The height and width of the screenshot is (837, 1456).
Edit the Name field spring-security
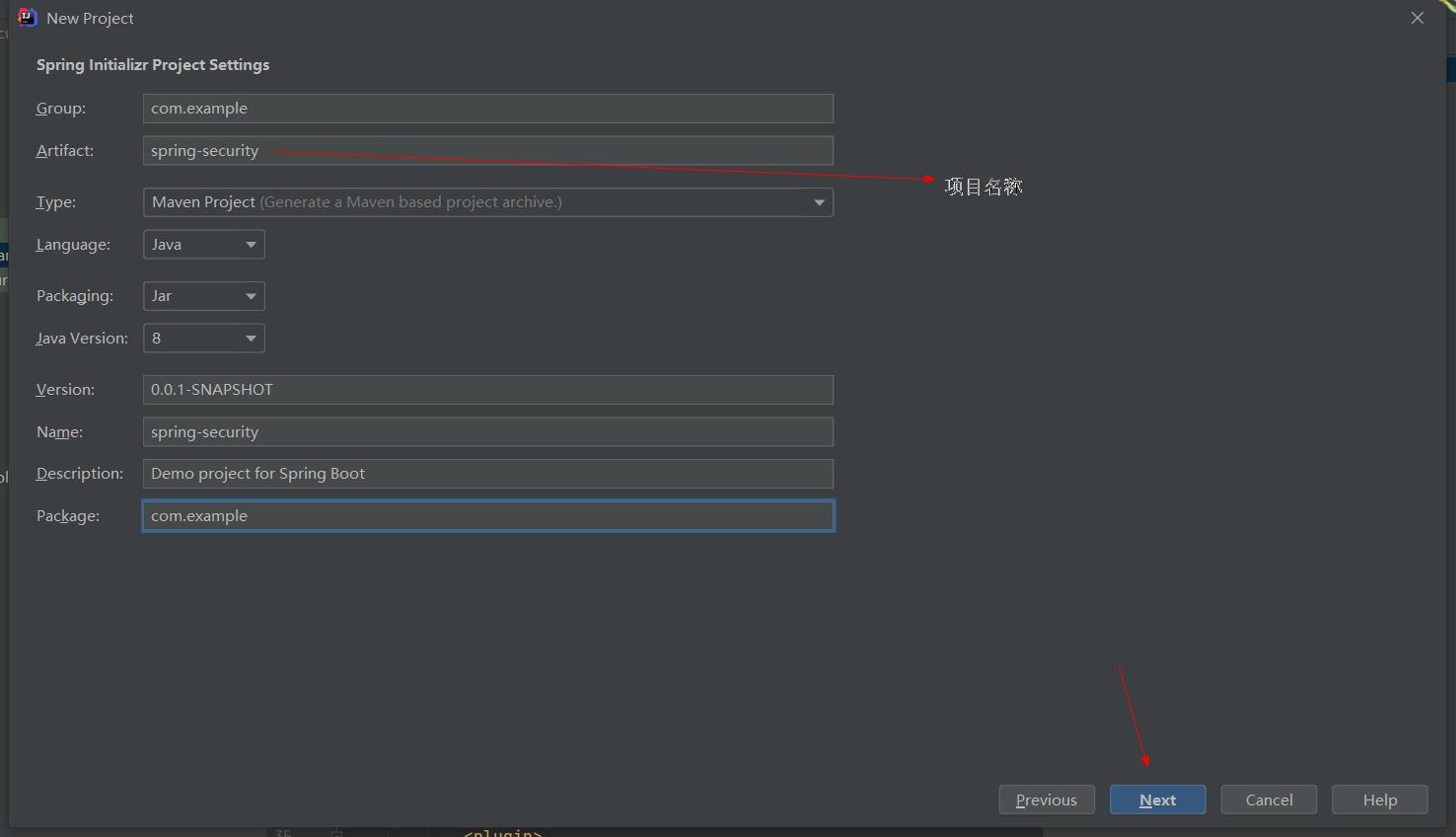pyautogui.click(x=488, y=432)
